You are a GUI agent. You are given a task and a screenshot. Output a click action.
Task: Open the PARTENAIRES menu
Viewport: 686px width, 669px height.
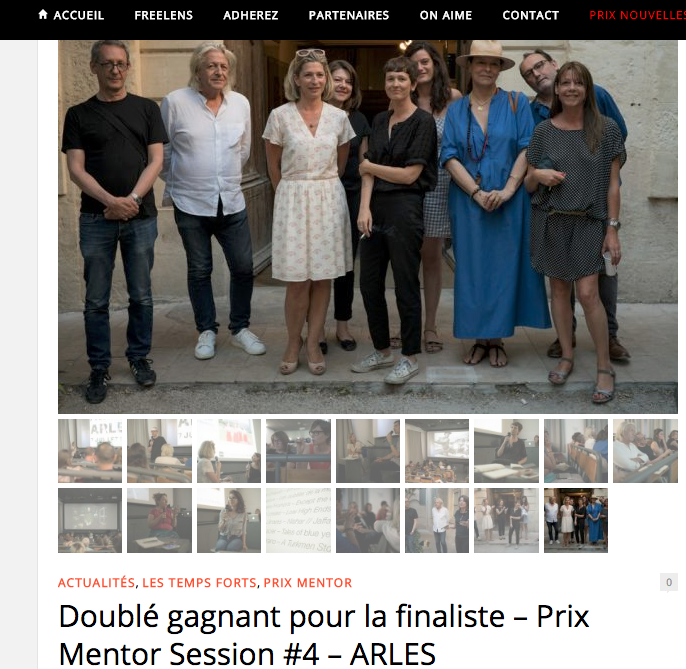(349, 15)
